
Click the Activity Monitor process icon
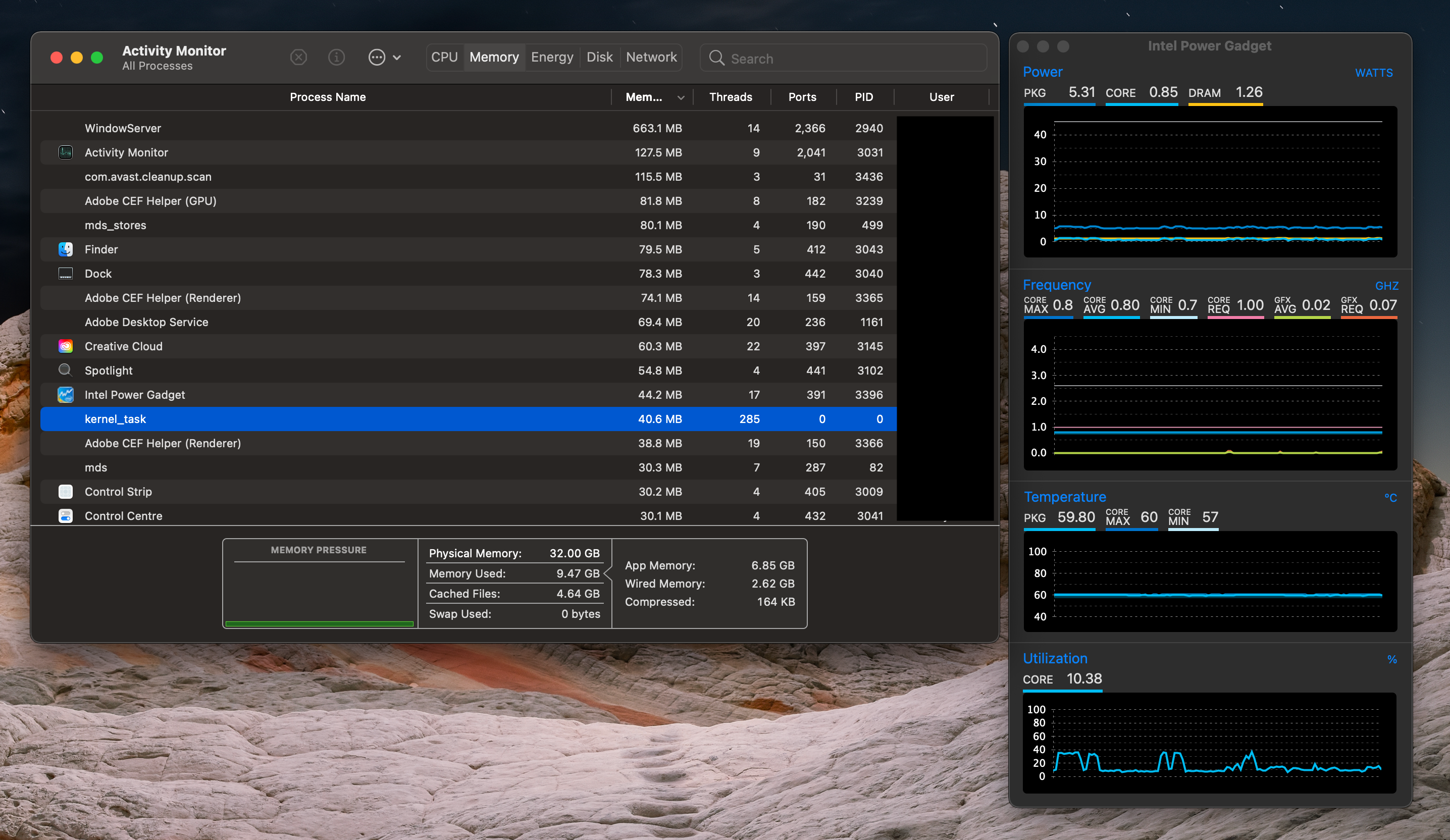click(66, 152)
